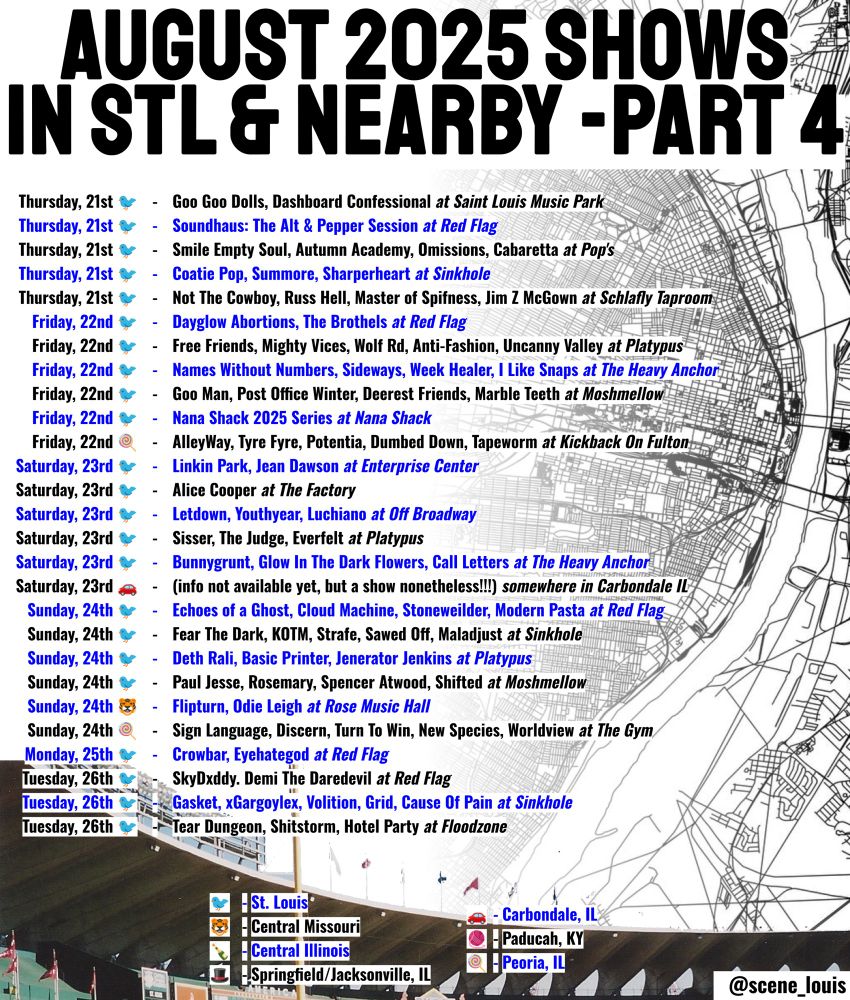Select the 'Central Missouri' legend text
This screenshot has width=850, height=1000.
point(305,927)
